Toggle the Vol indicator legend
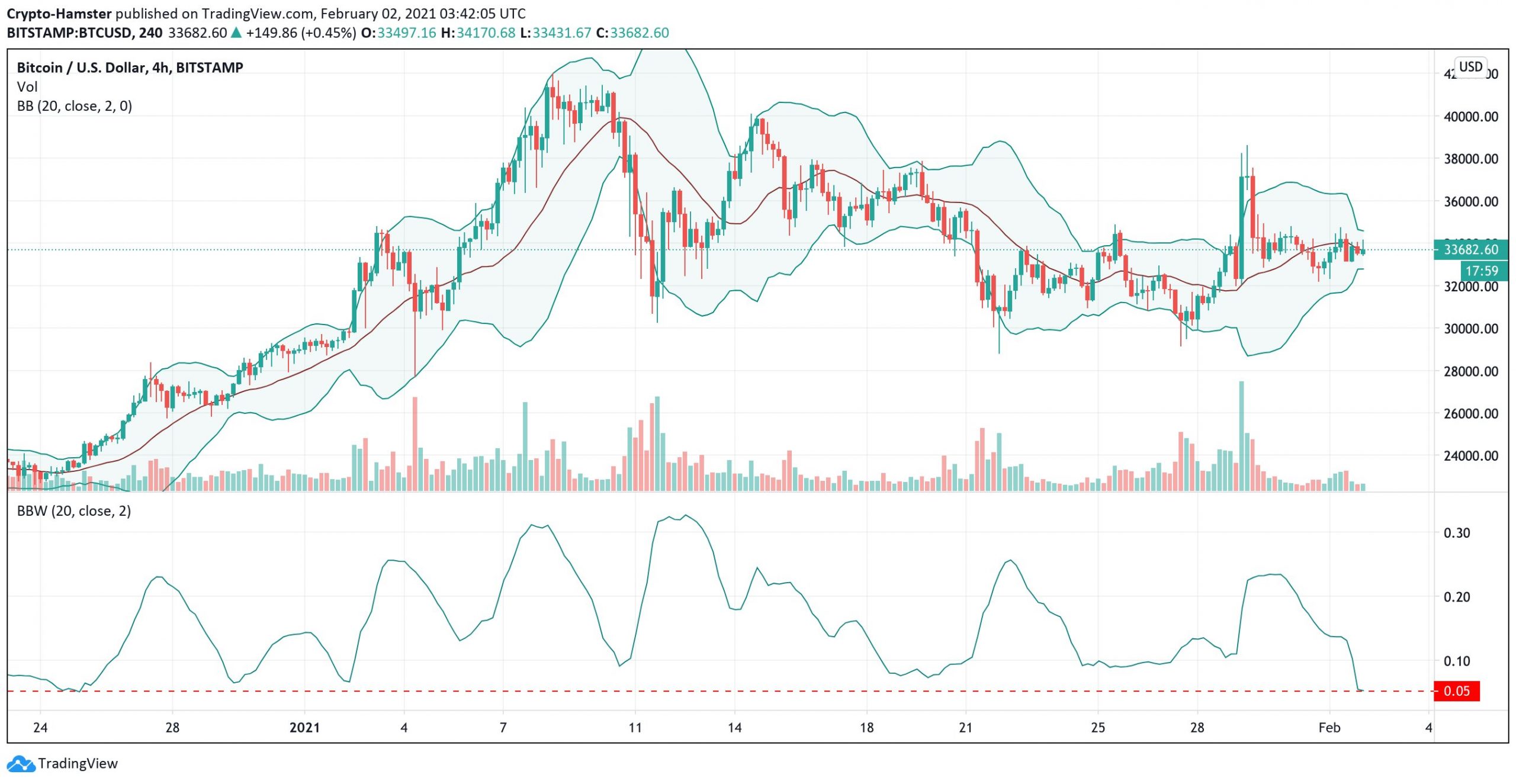Viewport: 1516px width, 784px height. (x=27, y=87)
